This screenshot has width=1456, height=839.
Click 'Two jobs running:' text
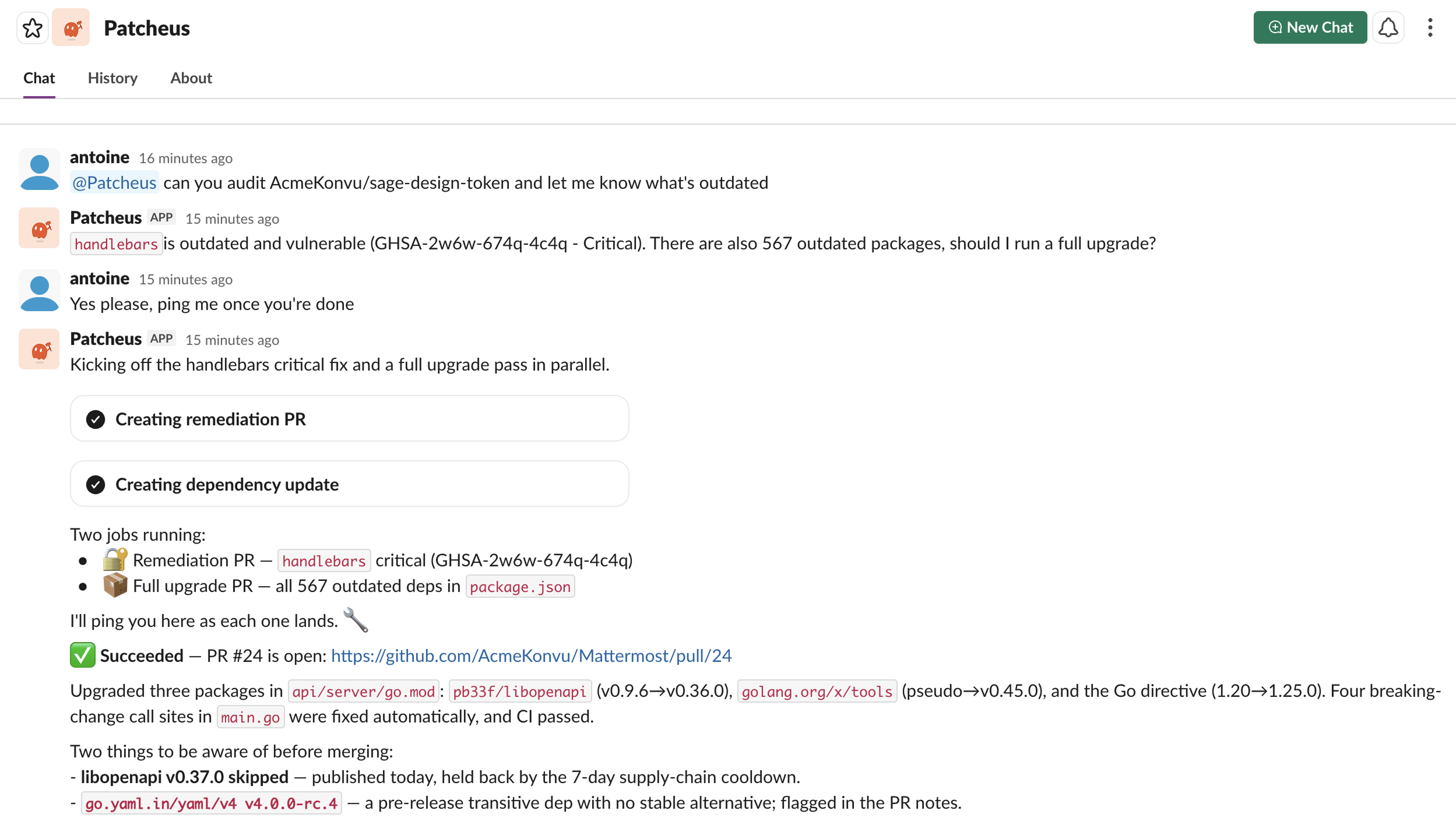click(x=138, y=535)
